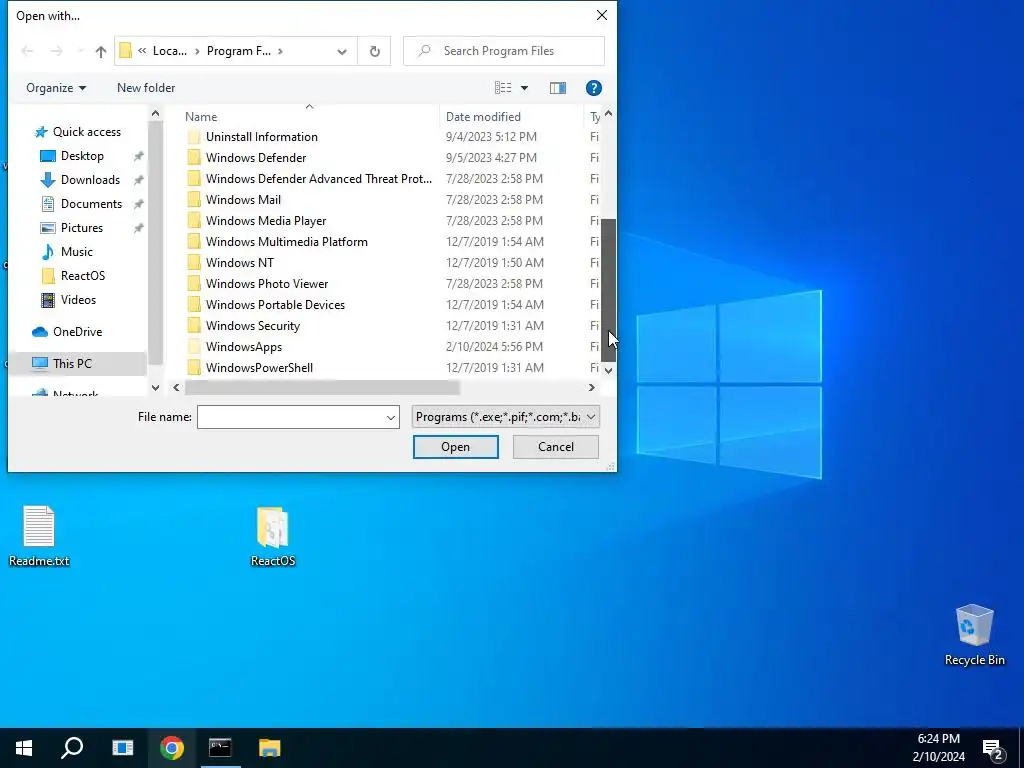Select Downloads in navigation pane
Viewport: 1024px width, 768px height.
click(x=90, y=180)
